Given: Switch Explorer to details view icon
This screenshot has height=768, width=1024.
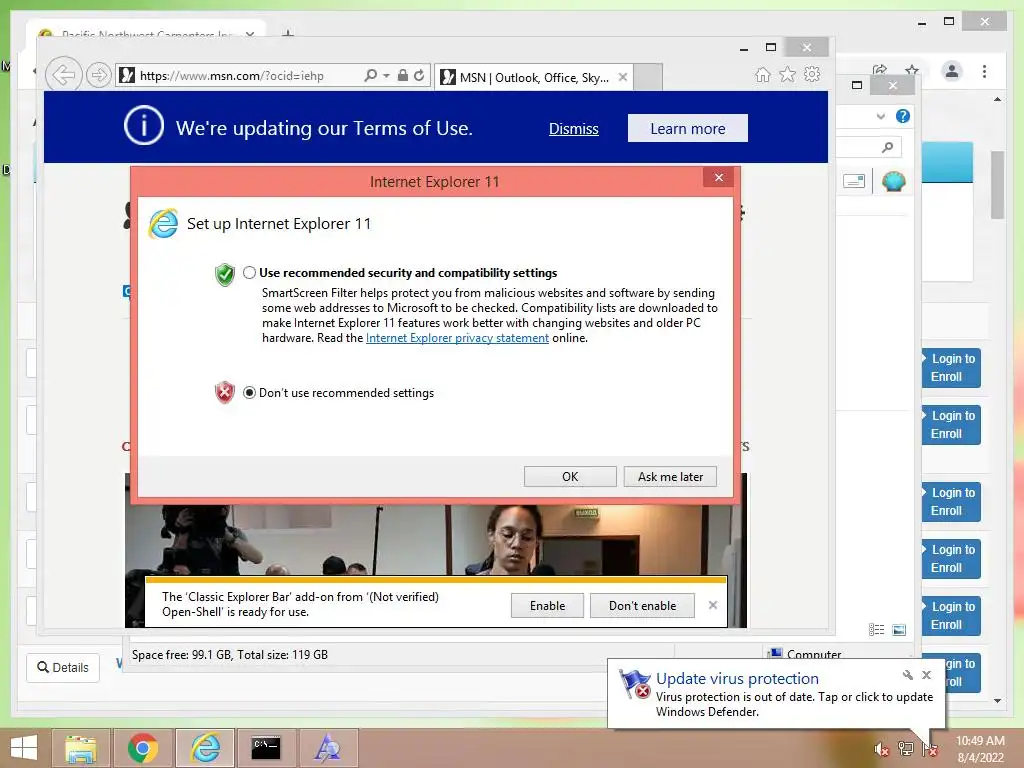Looking at the screenshot, I should click(876, 630).
